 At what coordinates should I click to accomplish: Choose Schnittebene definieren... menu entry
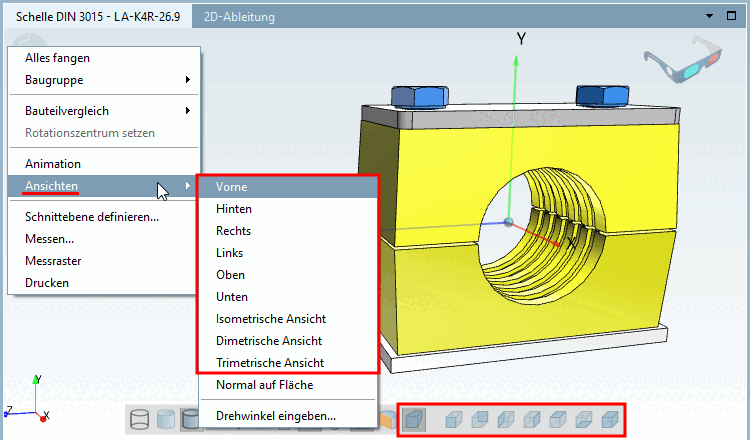tap(103, 217)
